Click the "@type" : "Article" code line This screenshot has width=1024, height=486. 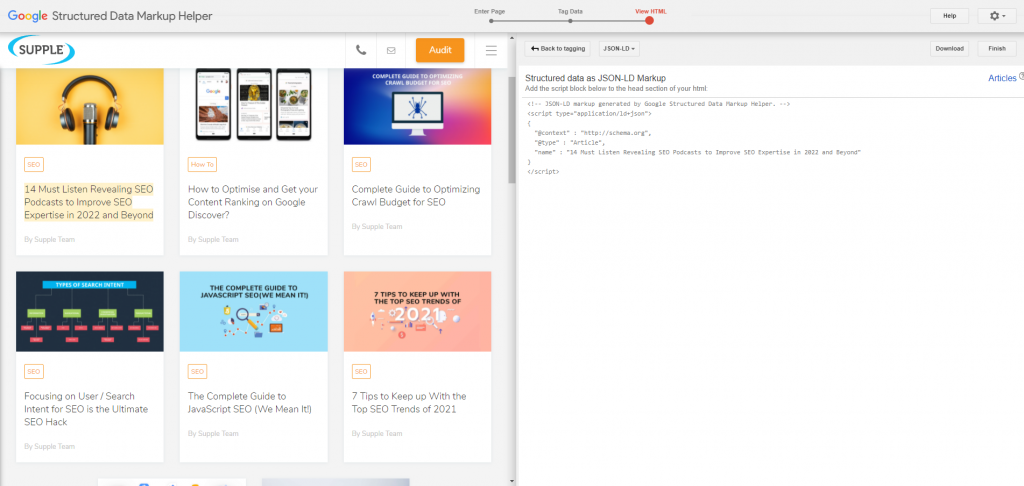click(569, 142)
